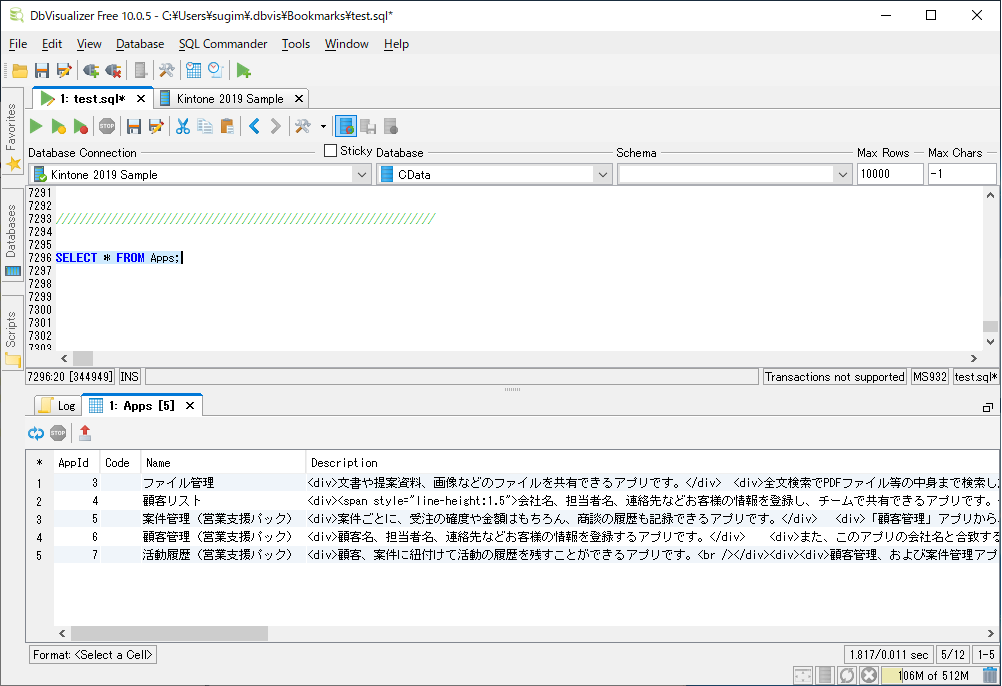Click the four-arrows icon in bottom status bar

point(803,675)
